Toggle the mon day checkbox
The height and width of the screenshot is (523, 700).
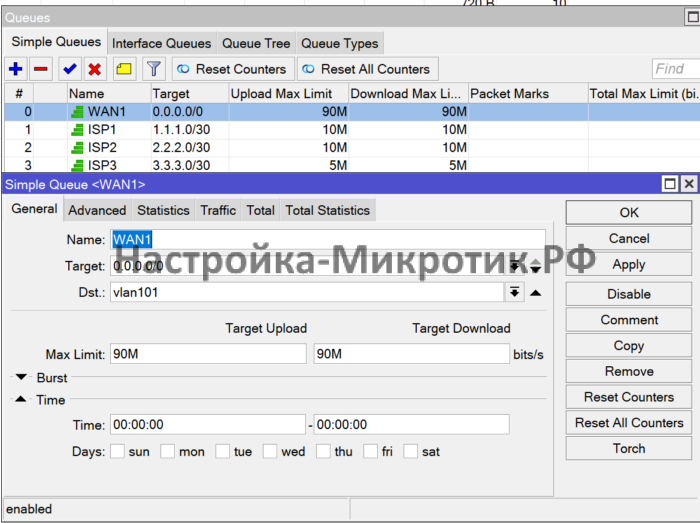point(168,451)
